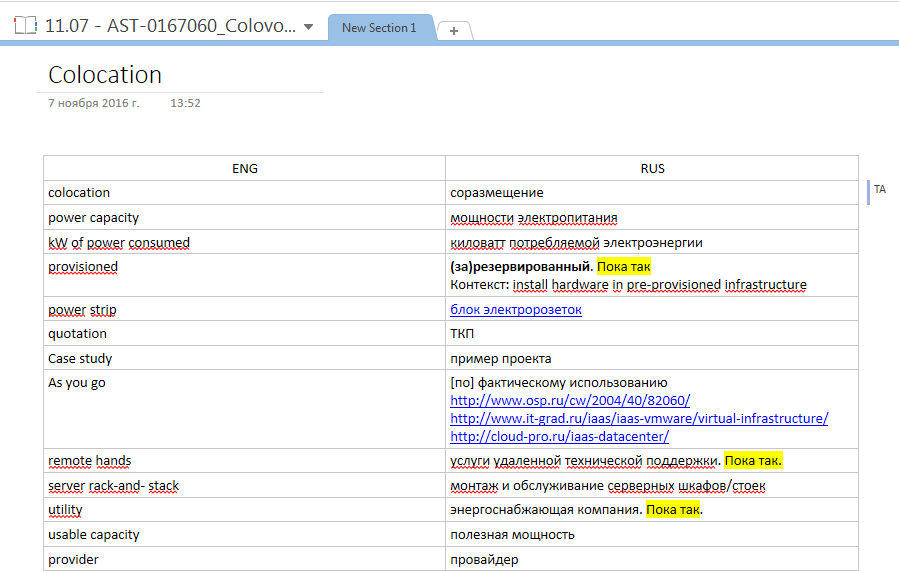The height and width of the screenshot is (571, 899).
Task: Click the полезная мощность cell
Action: [x=652, y=534]
